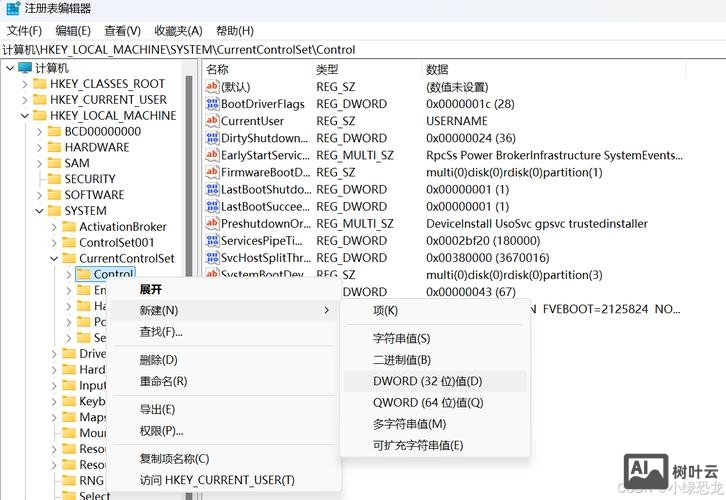Choose 权限(P)... in the context menu
Image resolution: width=726 pixels, height=500 pixels.
(x=224, y=431)
